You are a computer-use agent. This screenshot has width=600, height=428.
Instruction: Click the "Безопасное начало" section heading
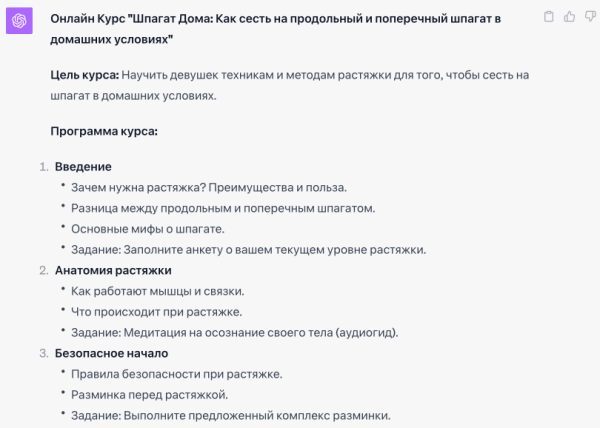[x=111, y=353]
